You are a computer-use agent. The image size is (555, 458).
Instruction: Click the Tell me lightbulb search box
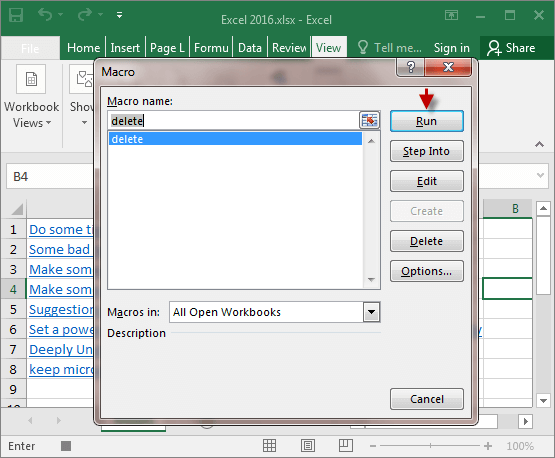(389, 48)
